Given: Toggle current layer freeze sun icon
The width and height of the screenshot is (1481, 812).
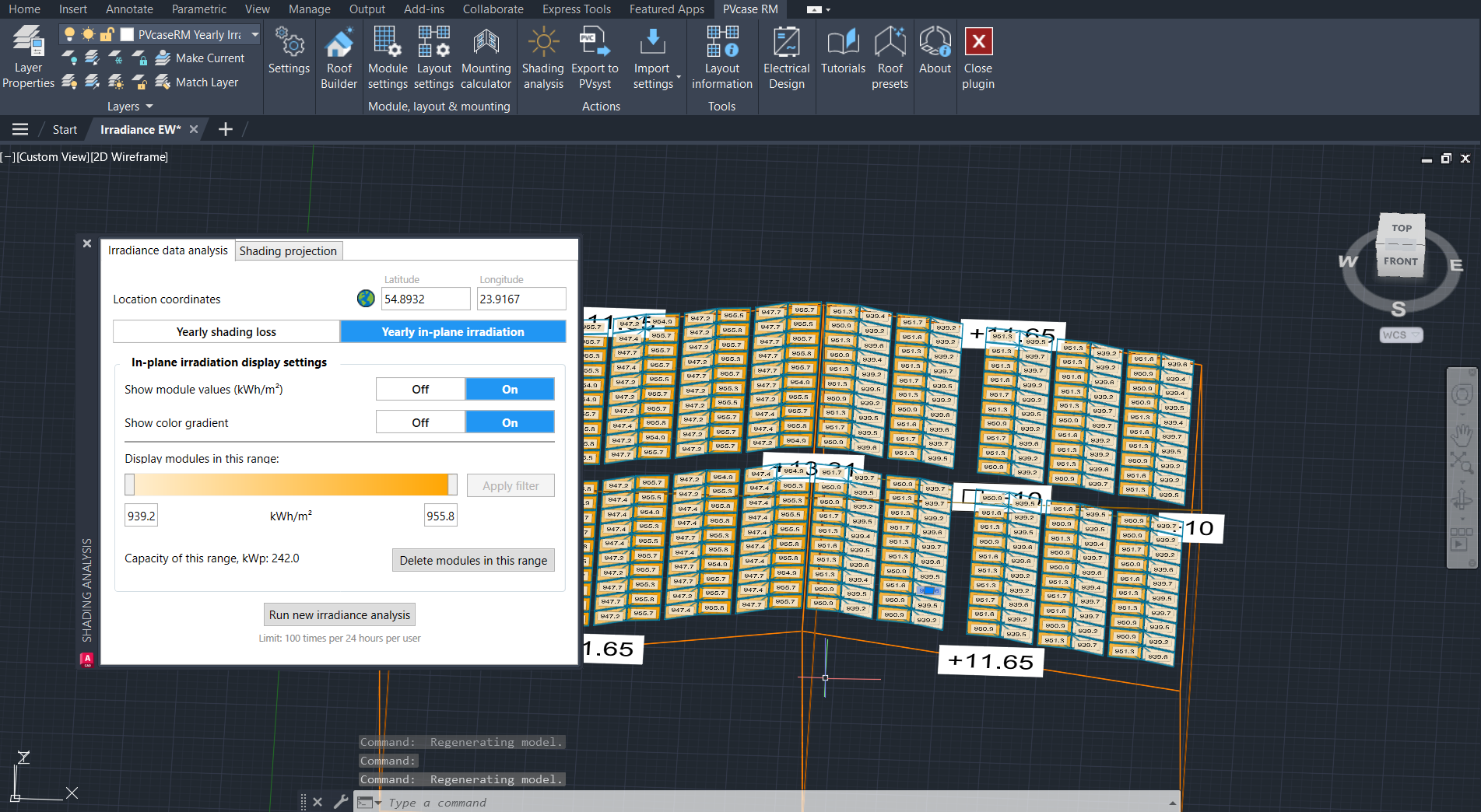Looking at the screenshot, I should click(x=88, y=34).
